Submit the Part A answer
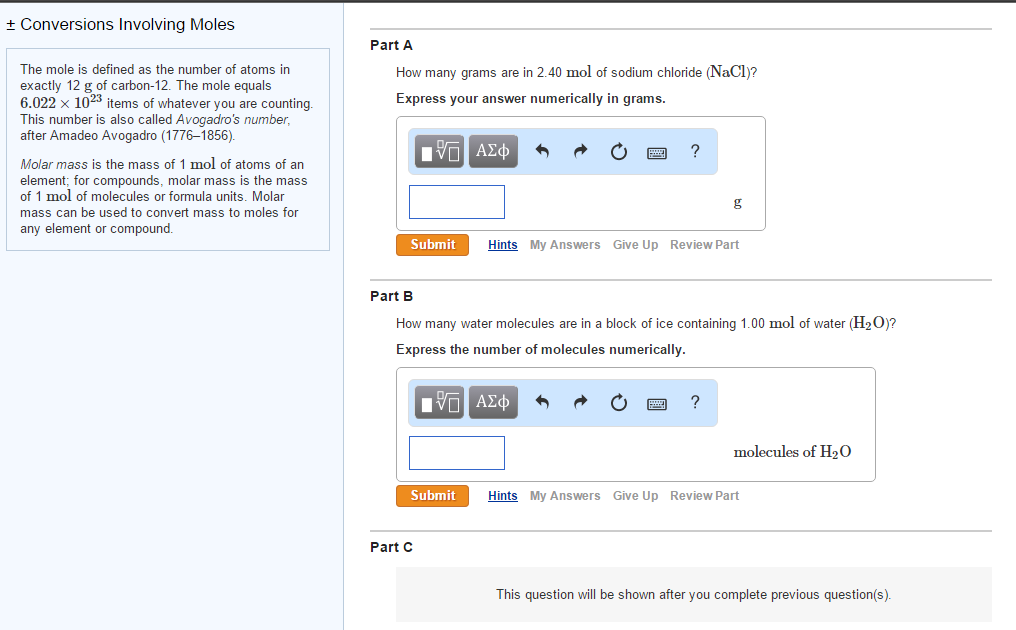This screenshot has width=1016, height=630. [x=432, y=244]
